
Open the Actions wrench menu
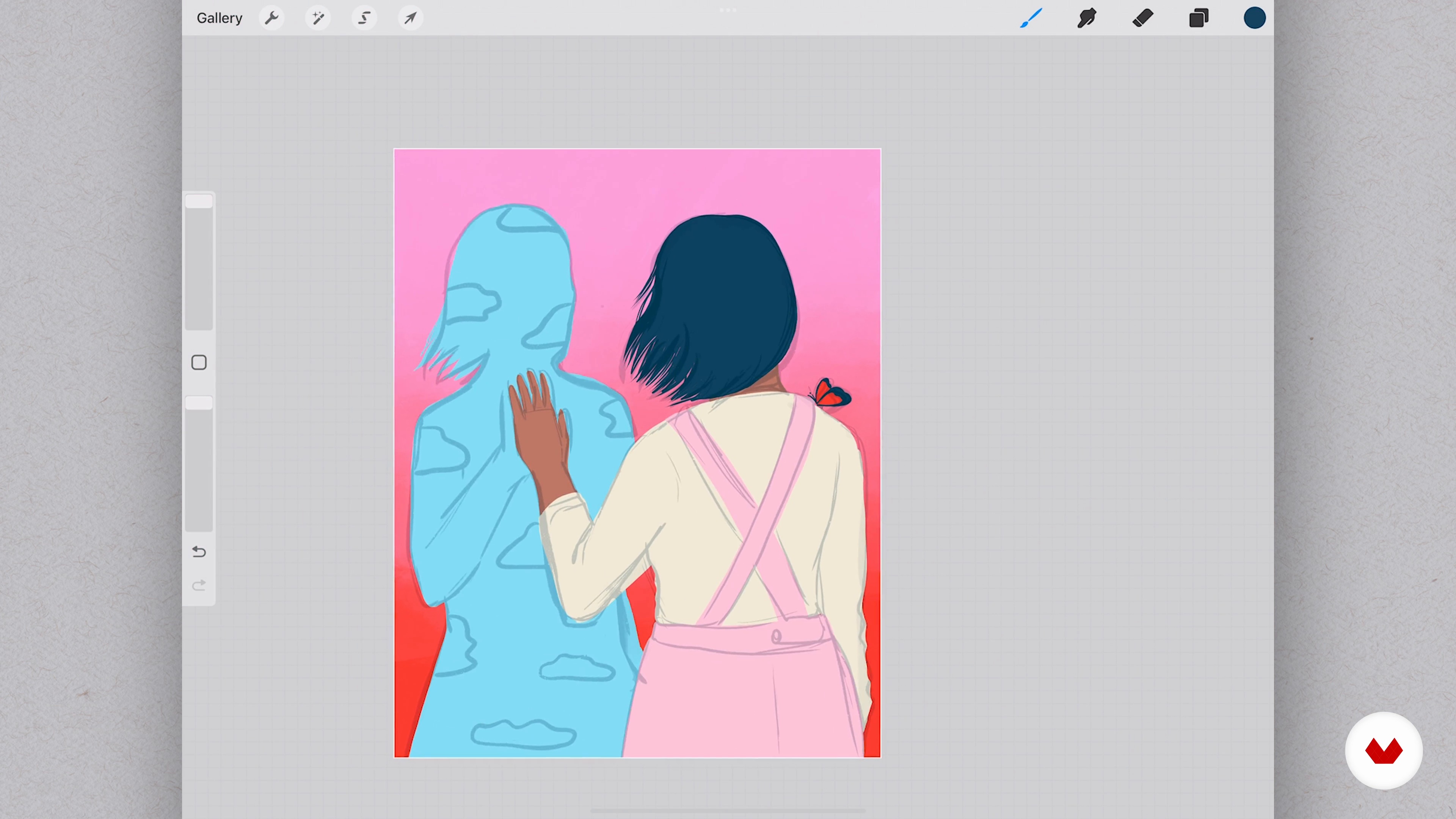pyautogui.click(x=272, y=18)
